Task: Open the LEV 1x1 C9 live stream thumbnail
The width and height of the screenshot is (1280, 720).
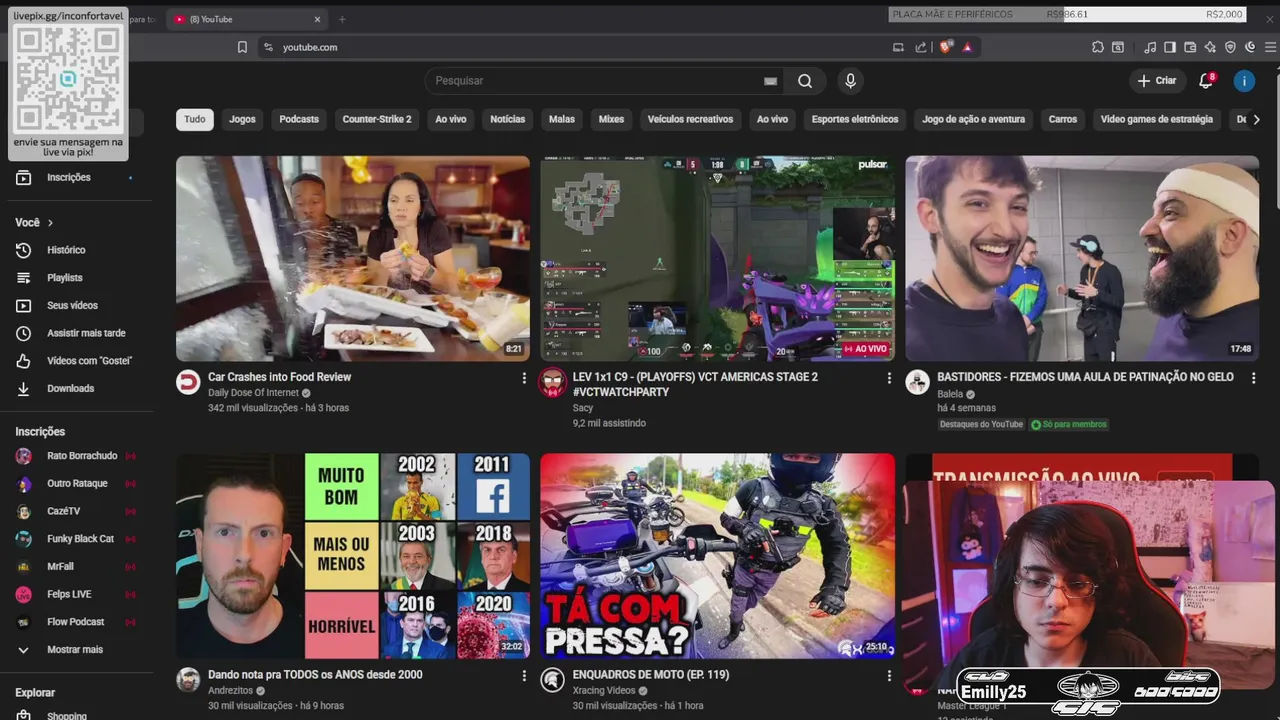Action: click(718, 258)
